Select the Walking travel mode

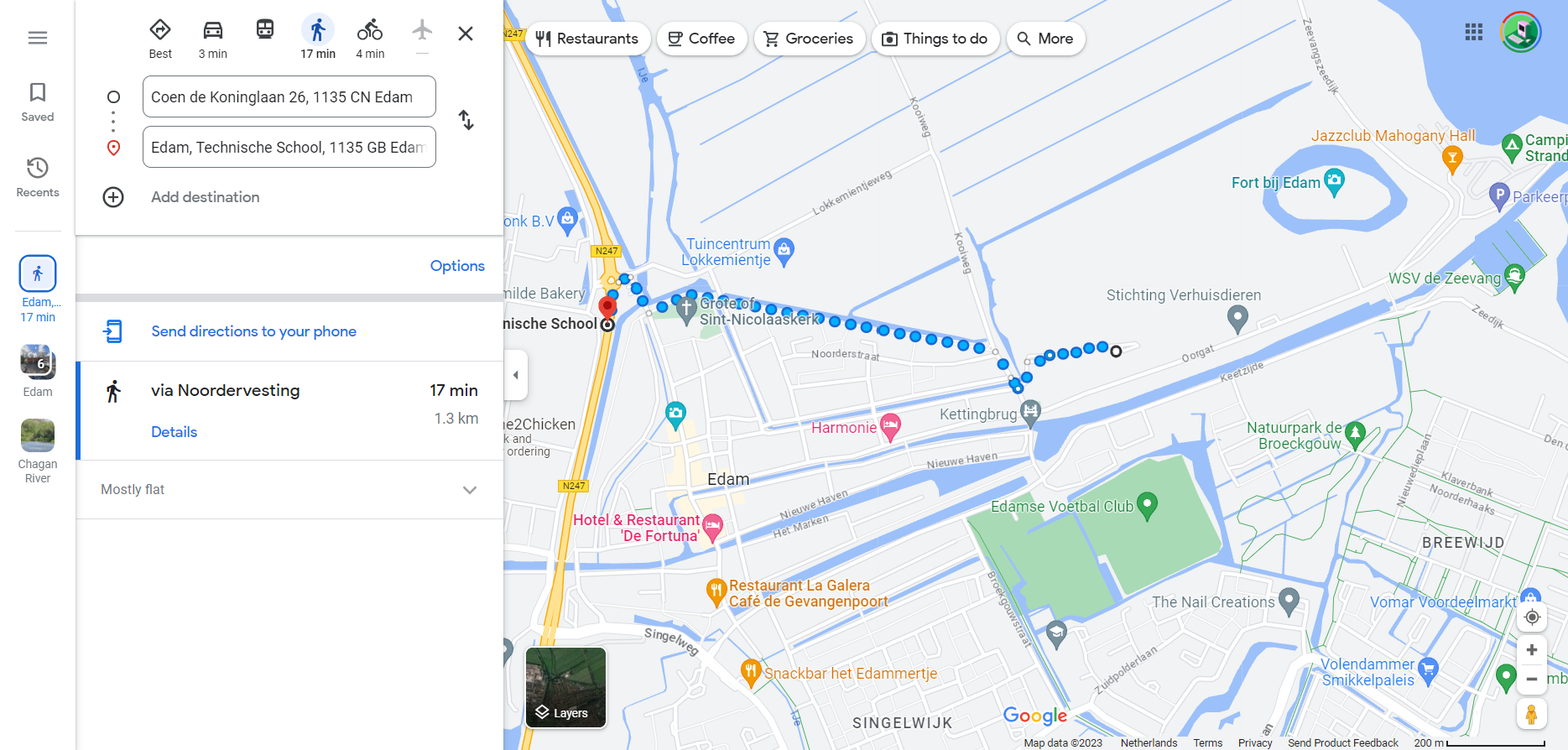tap(318, 39)
